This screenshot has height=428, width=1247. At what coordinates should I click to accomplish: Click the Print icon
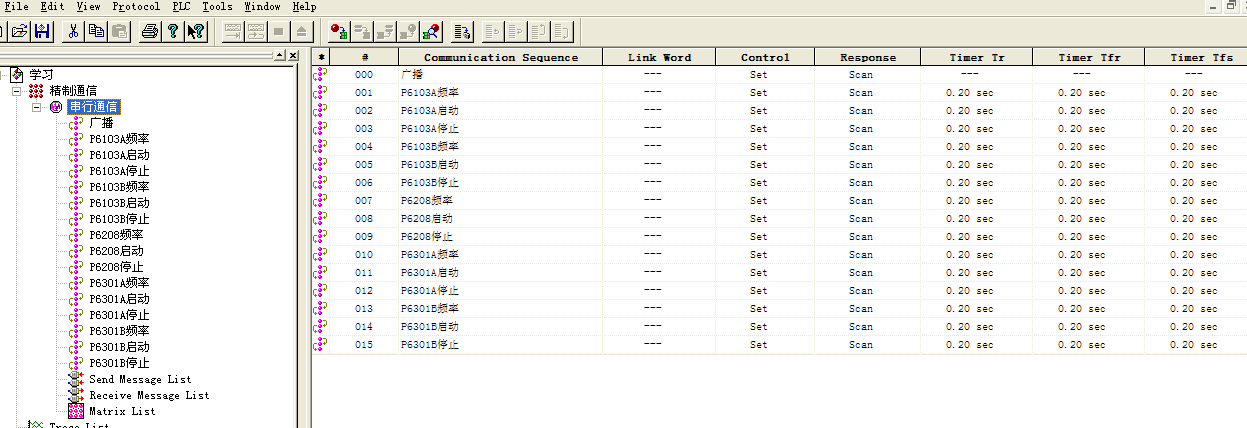tap(149, 31)
